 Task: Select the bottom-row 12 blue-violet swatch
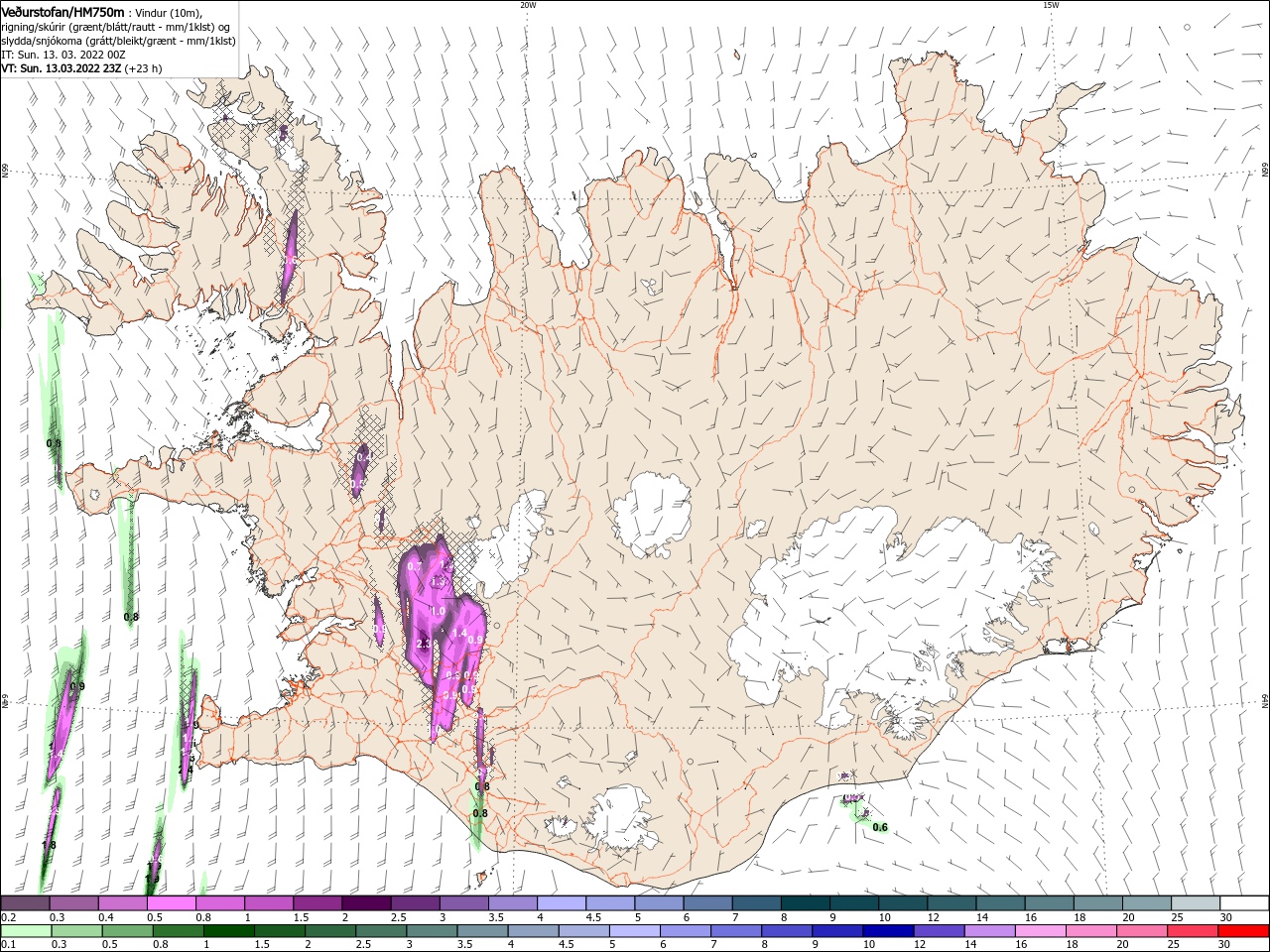[939, 931]
